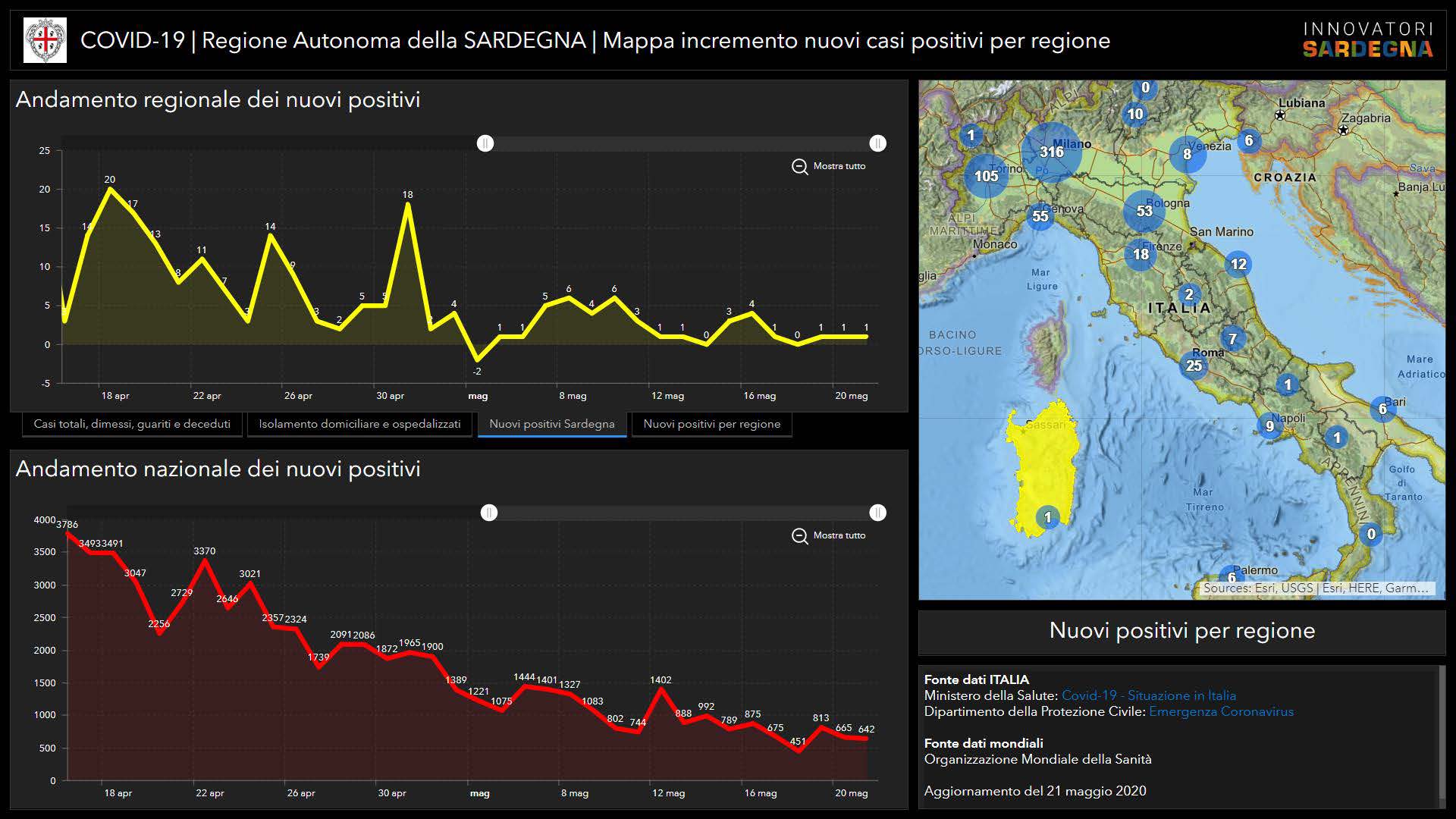This screenshot has height=819, width=1456.
Task: Switch to Nuovi positivi per regione tab
Action: point(711,424)
